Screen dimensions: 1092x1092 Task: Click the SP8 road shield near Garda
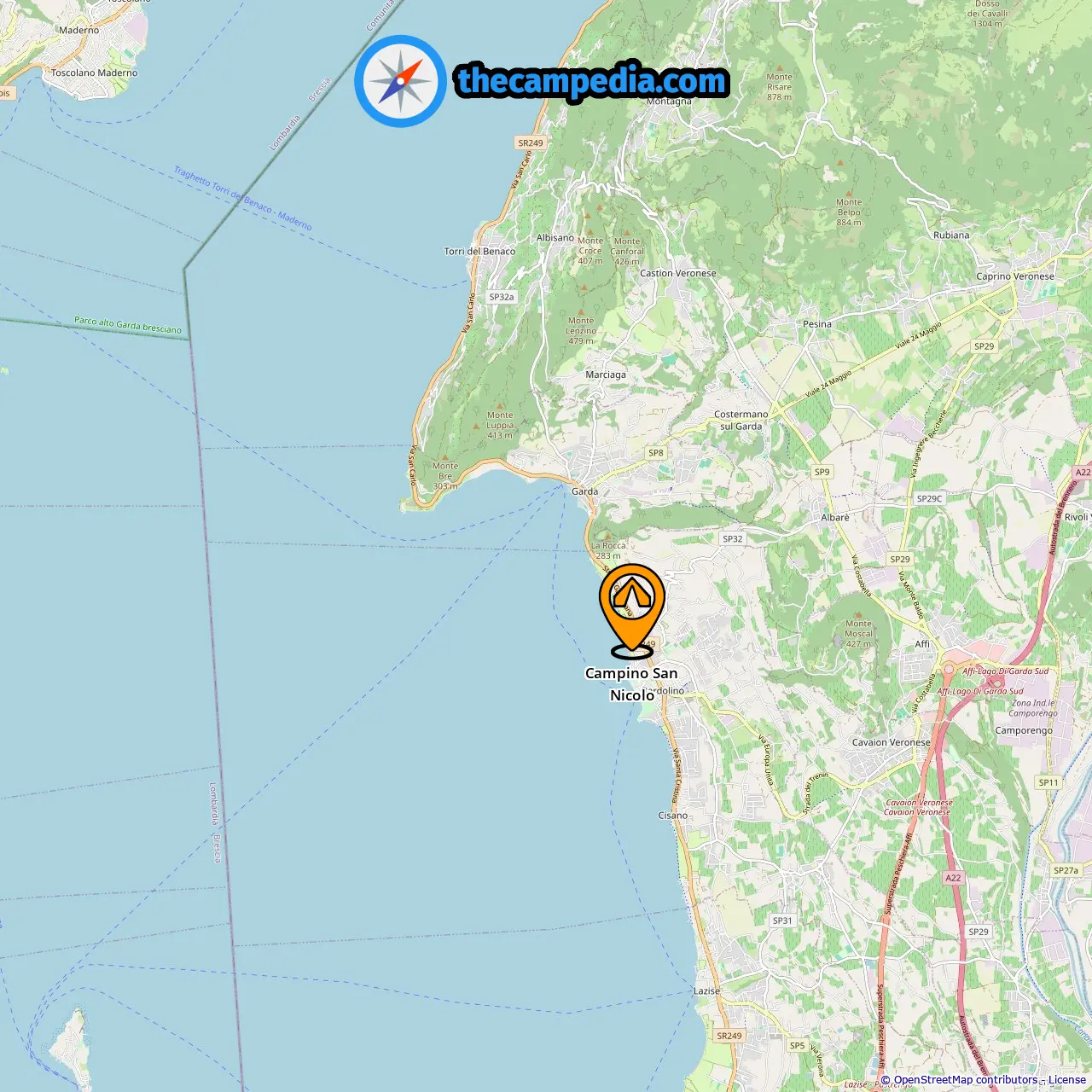tap(655, 453)
